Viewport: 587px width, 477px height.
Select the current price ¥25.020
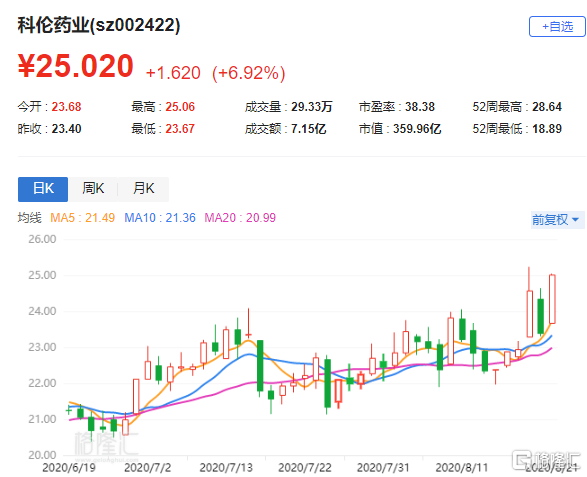pyautogui.click(x=76, y=66)
